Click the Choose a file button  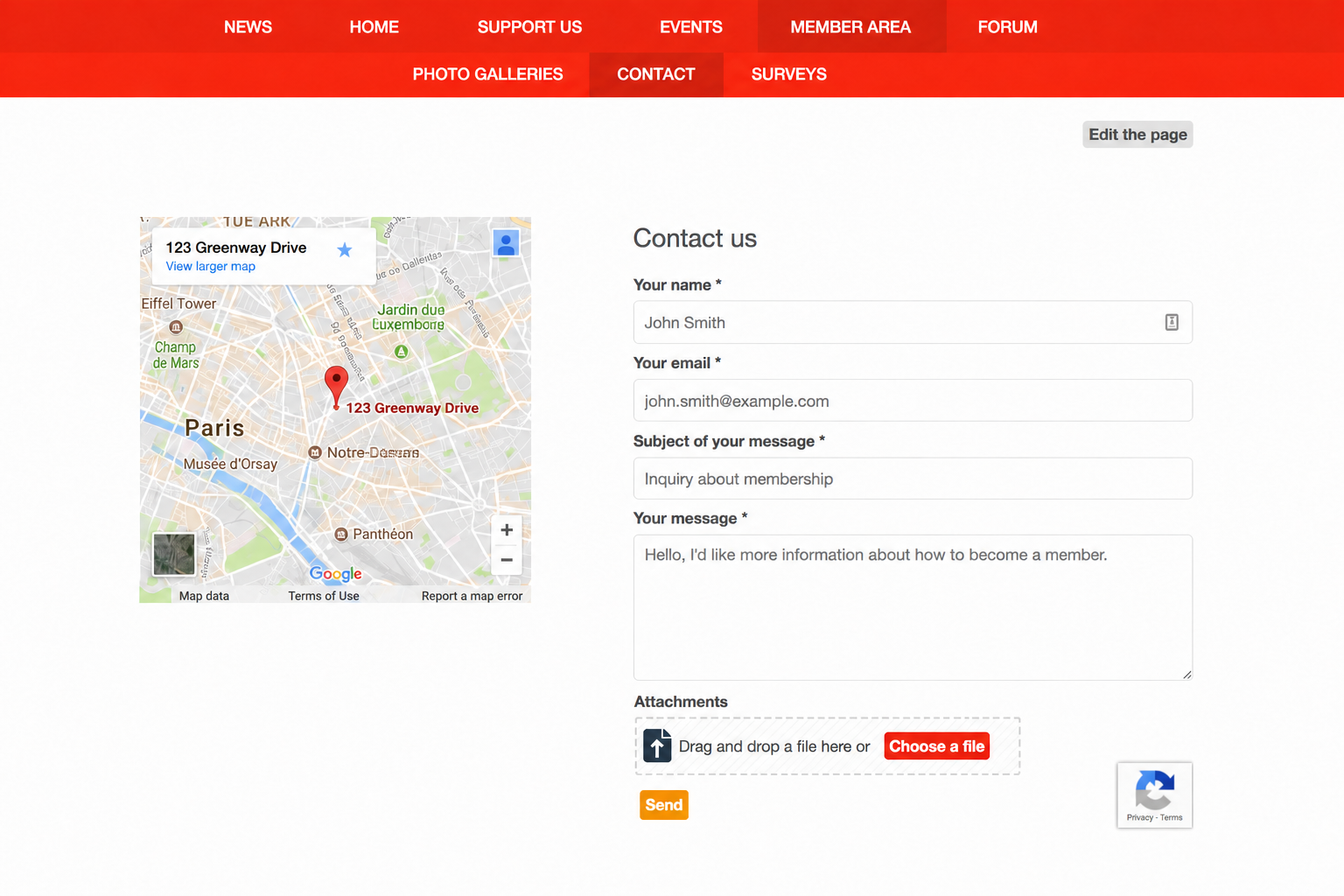[937, 746]
